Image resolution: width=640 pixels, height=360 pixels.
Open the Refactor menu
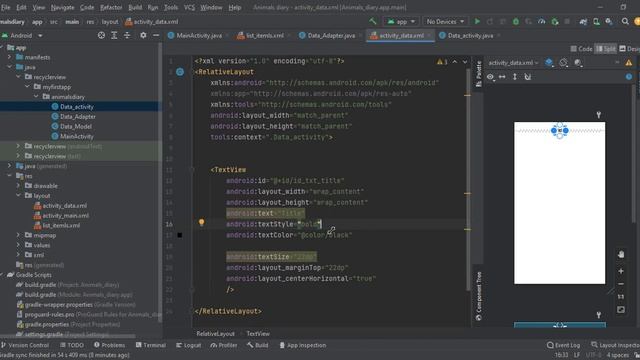pyautogui.click(x=111, y=7)
